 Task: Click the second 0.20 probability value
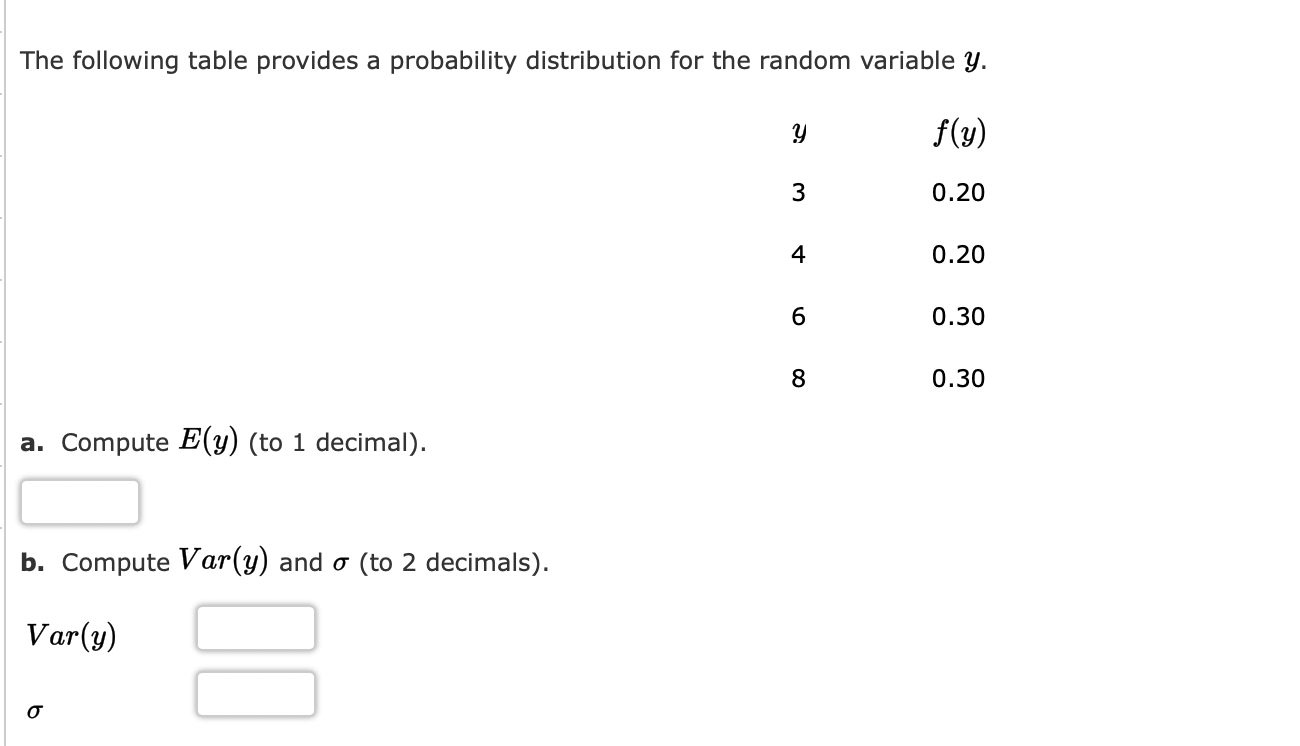(957, 255)
